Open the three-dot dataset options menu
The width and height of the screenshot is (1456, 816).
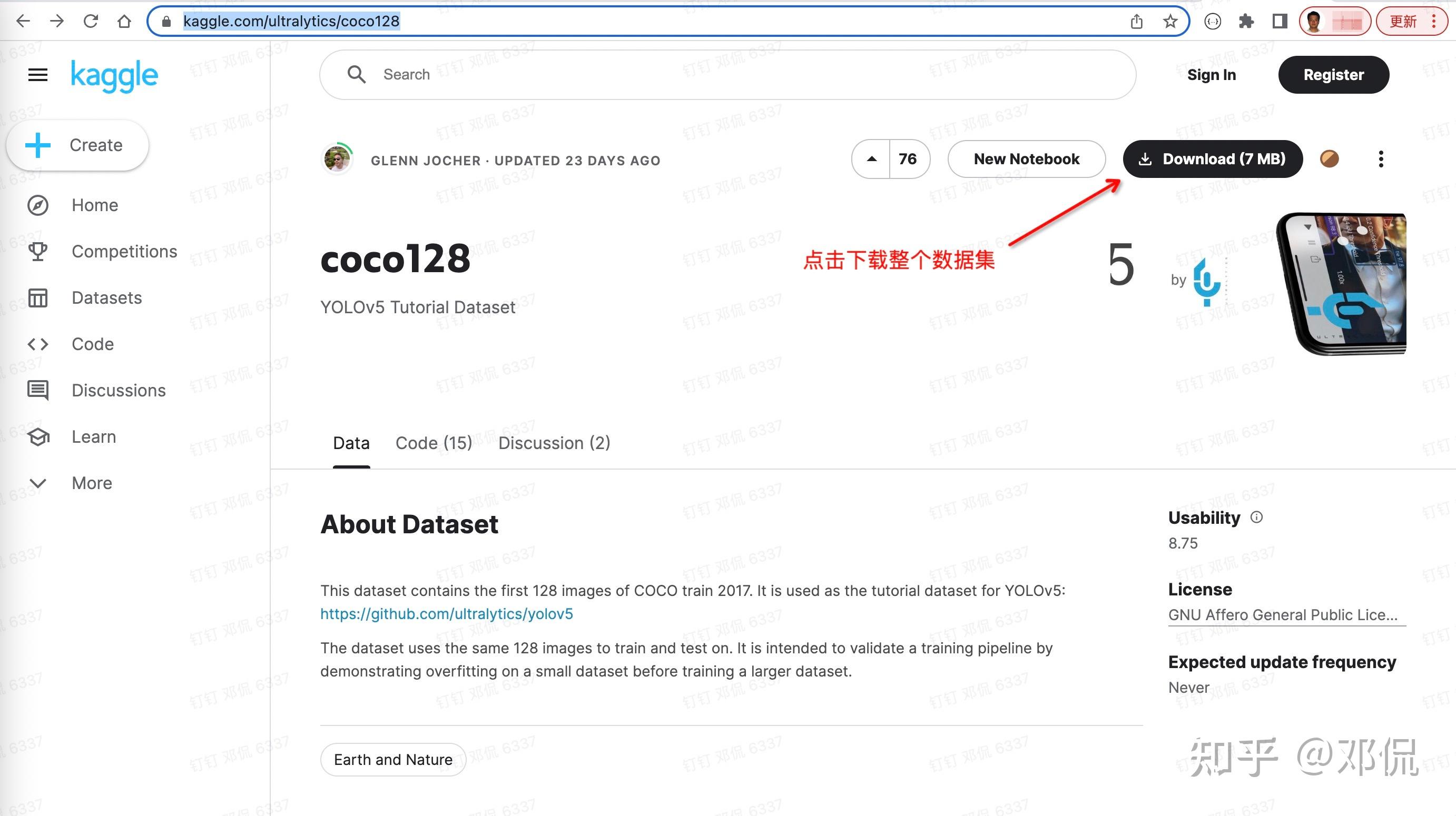click(1381, 158)
